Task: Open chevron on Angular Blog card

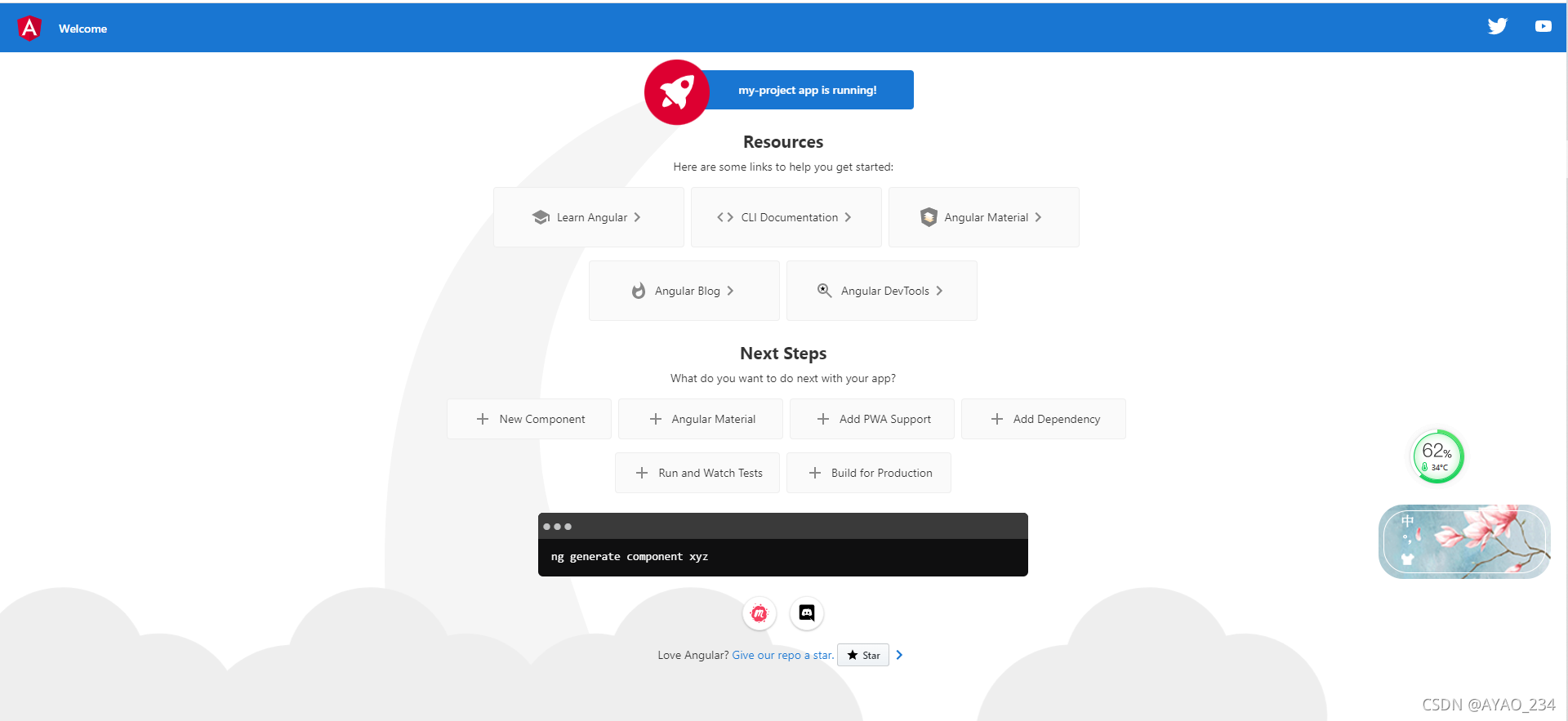Action: click(x=731, y=291)
